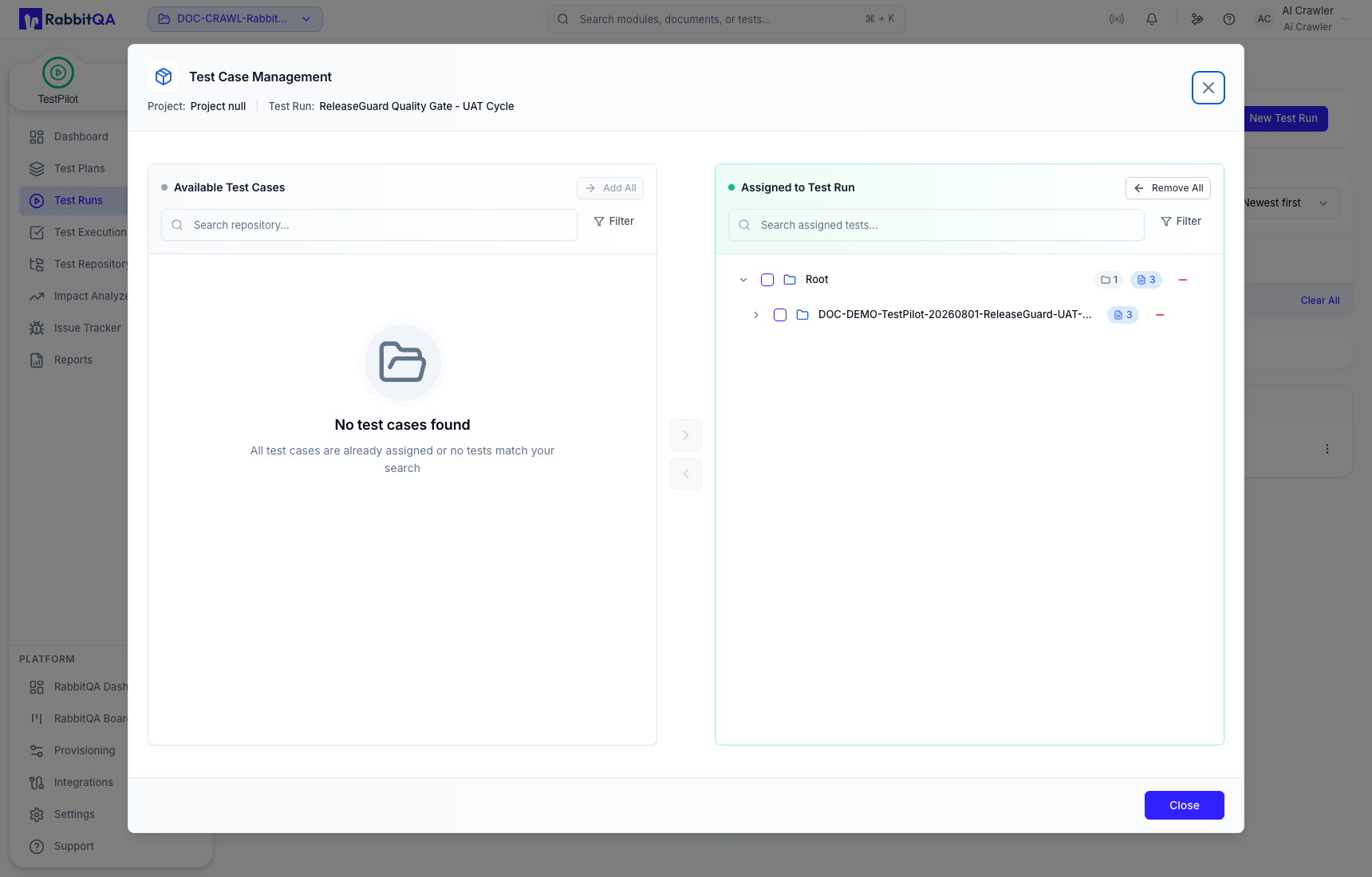Click the AC user avatar
1372x877 pixels.
tap(1264, 19)
